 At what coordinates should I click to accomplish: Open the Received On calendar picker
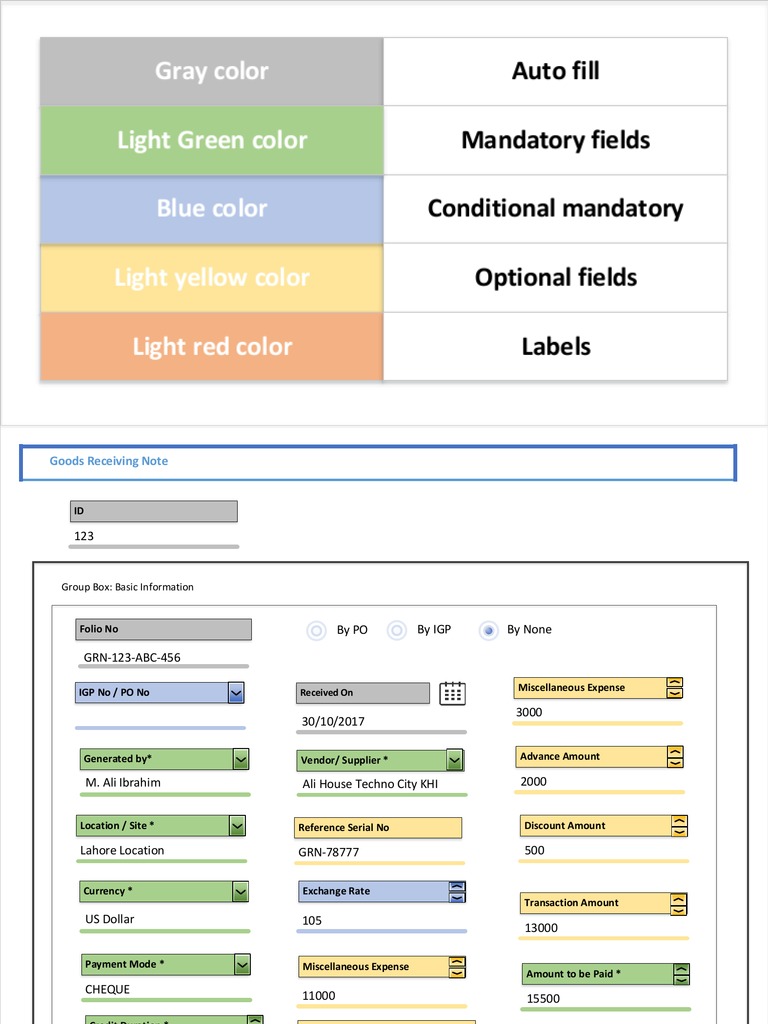452,693
